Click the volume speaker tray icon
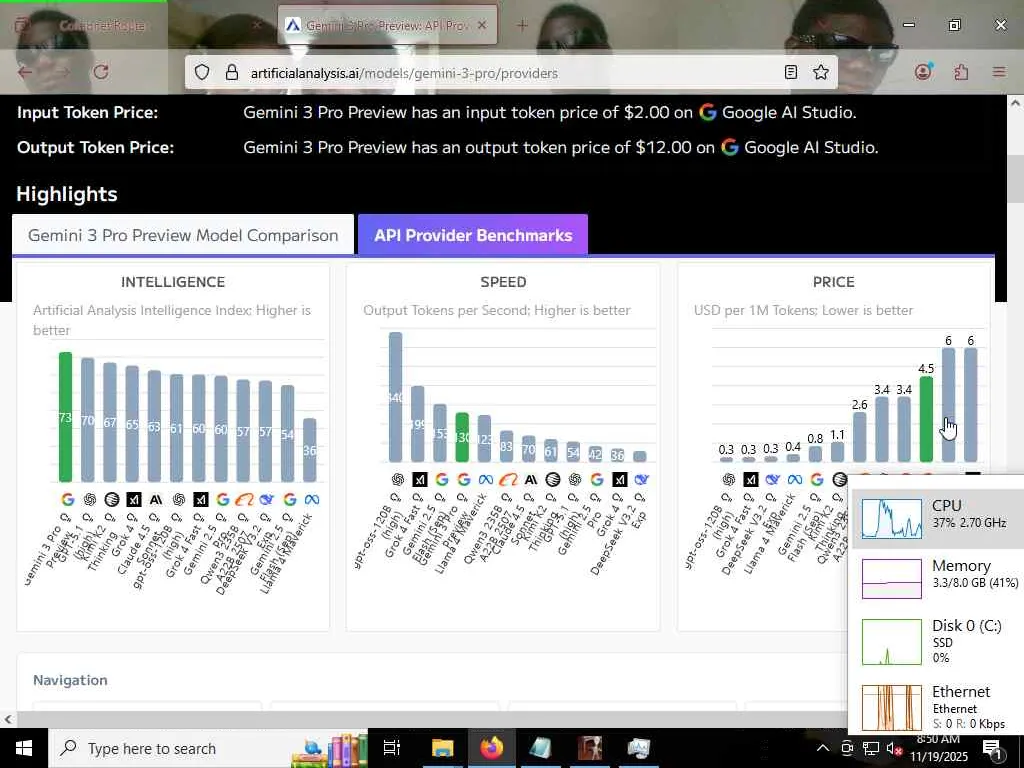The height and width of the screenshot is (768, 1024). pos(894,748)
